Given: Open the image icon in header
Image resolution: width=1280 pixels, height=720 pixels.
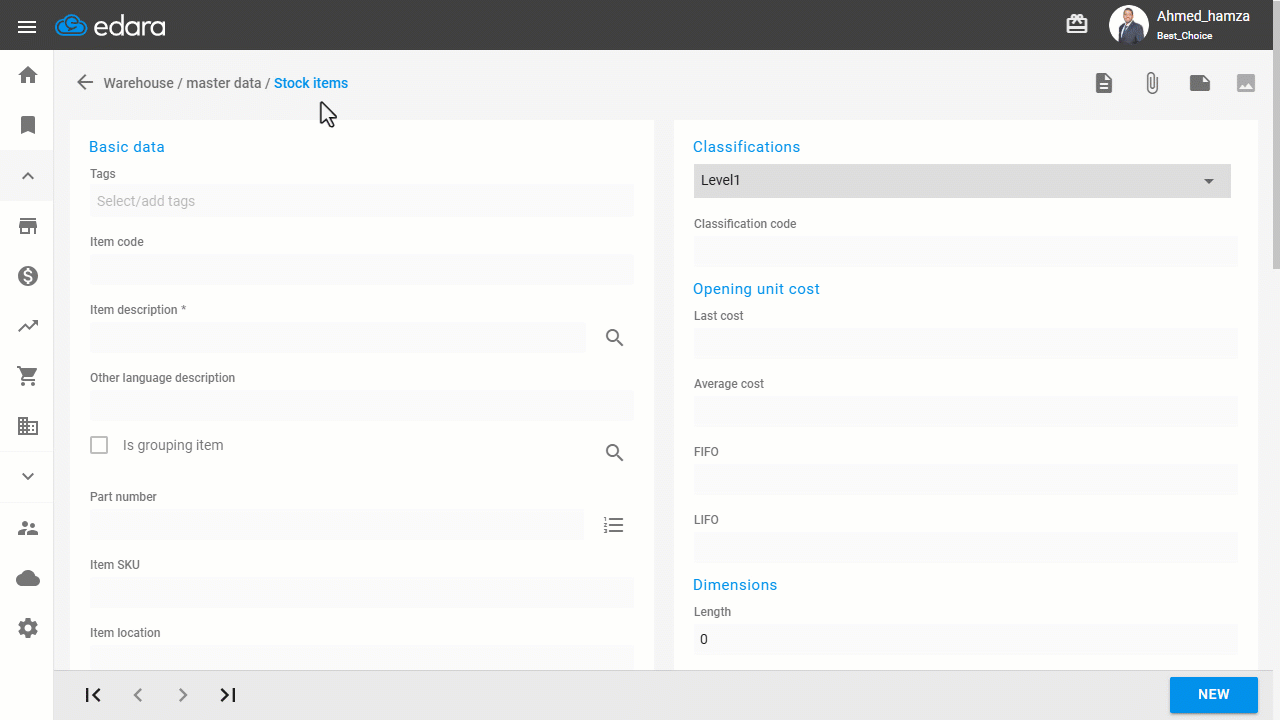Looking at the screenshot, I should pos(1246,83).
